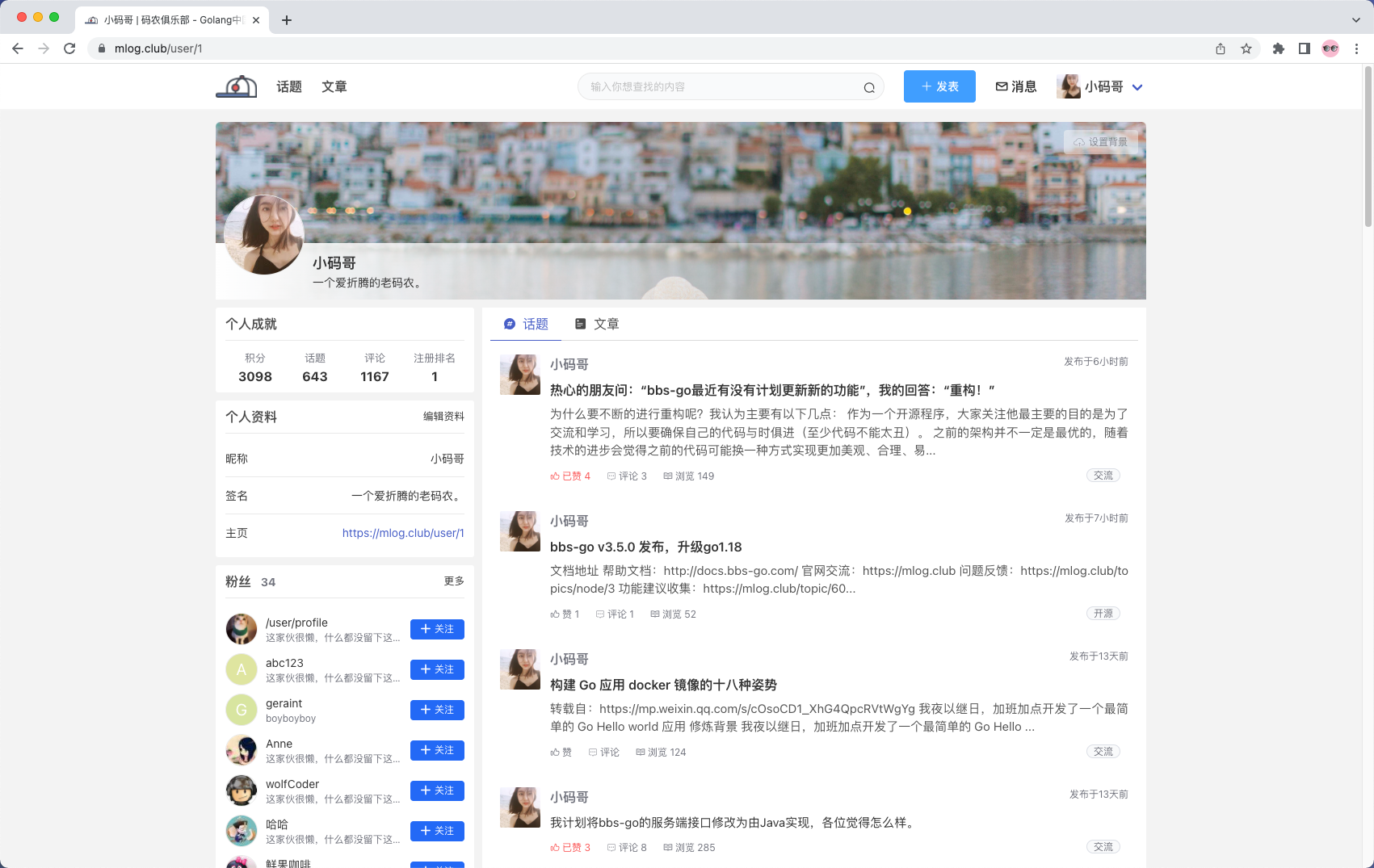Image resolution: width=1374 pixels, height=868 pixels.
Task: Click the search magnifier icon
Action: [x=868, y=86]
